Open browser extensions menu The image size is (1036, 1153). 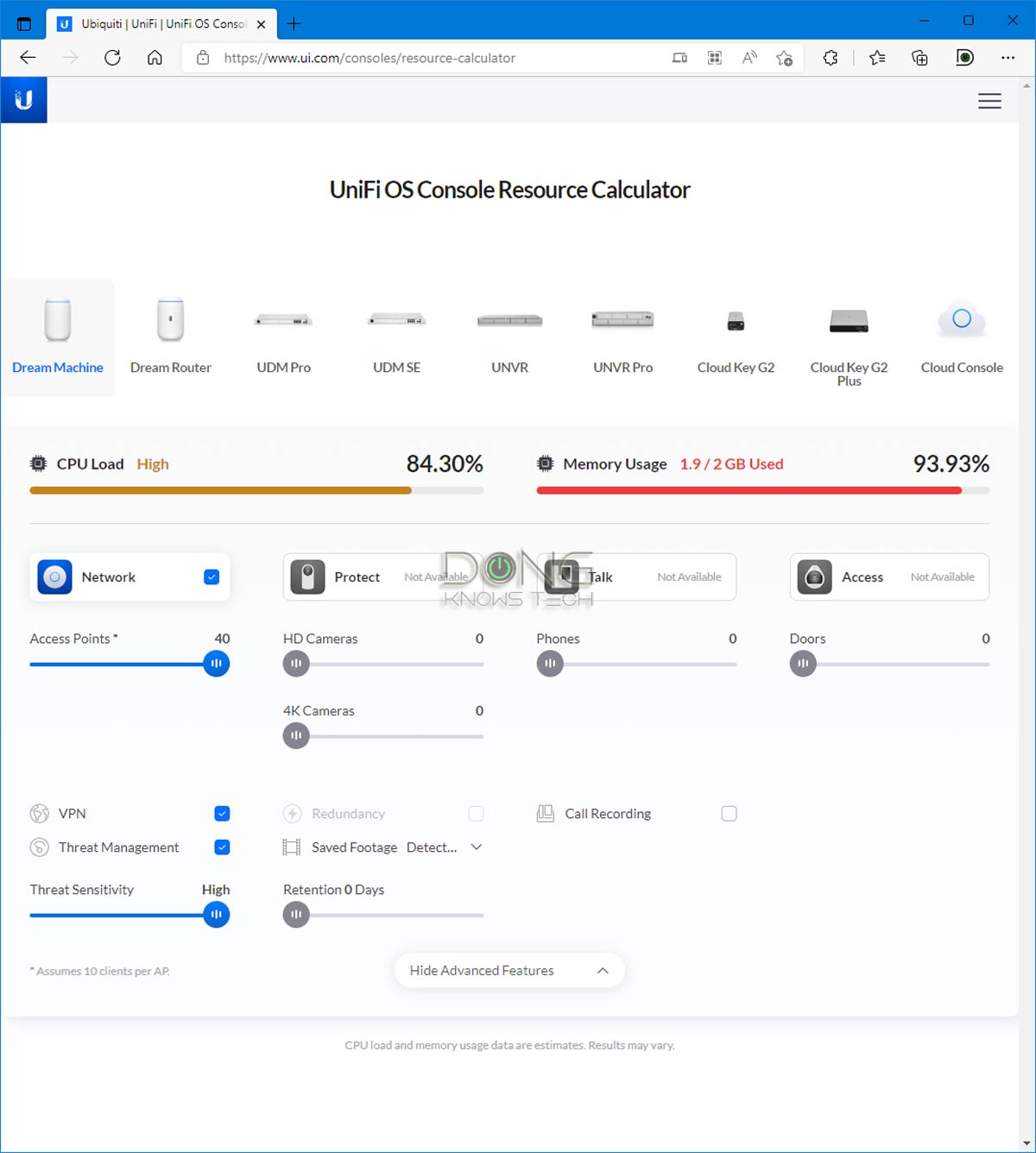(831, 58)
